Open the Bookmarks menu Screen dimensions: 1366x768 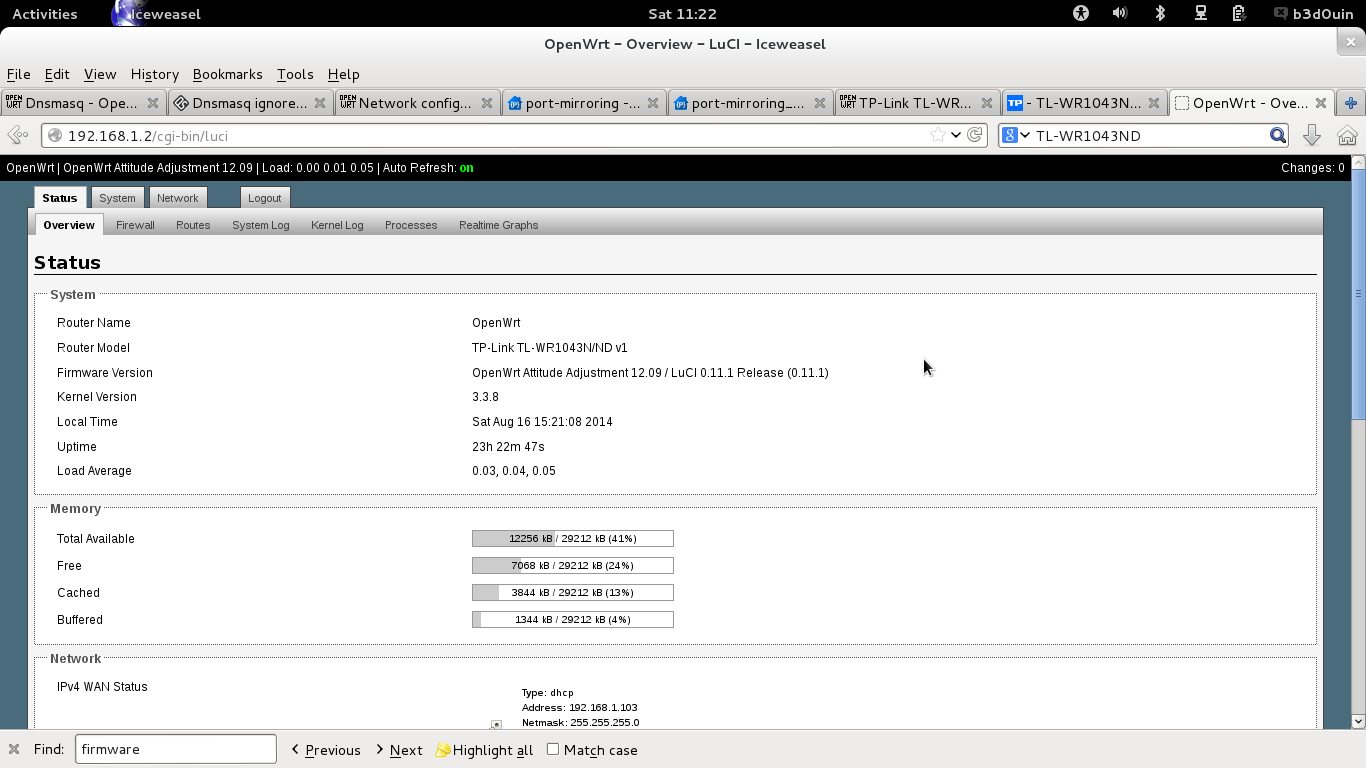pos(227,74)
